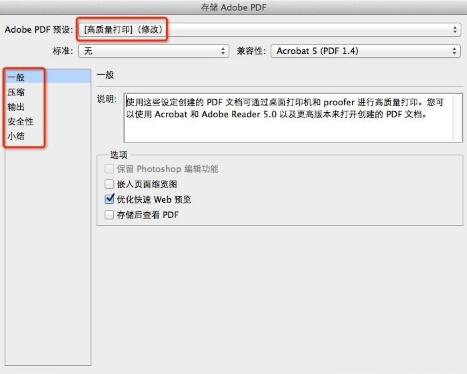Open the 标准 dropdown showing 无
467x374 pixels.
[x=153, y=51]
